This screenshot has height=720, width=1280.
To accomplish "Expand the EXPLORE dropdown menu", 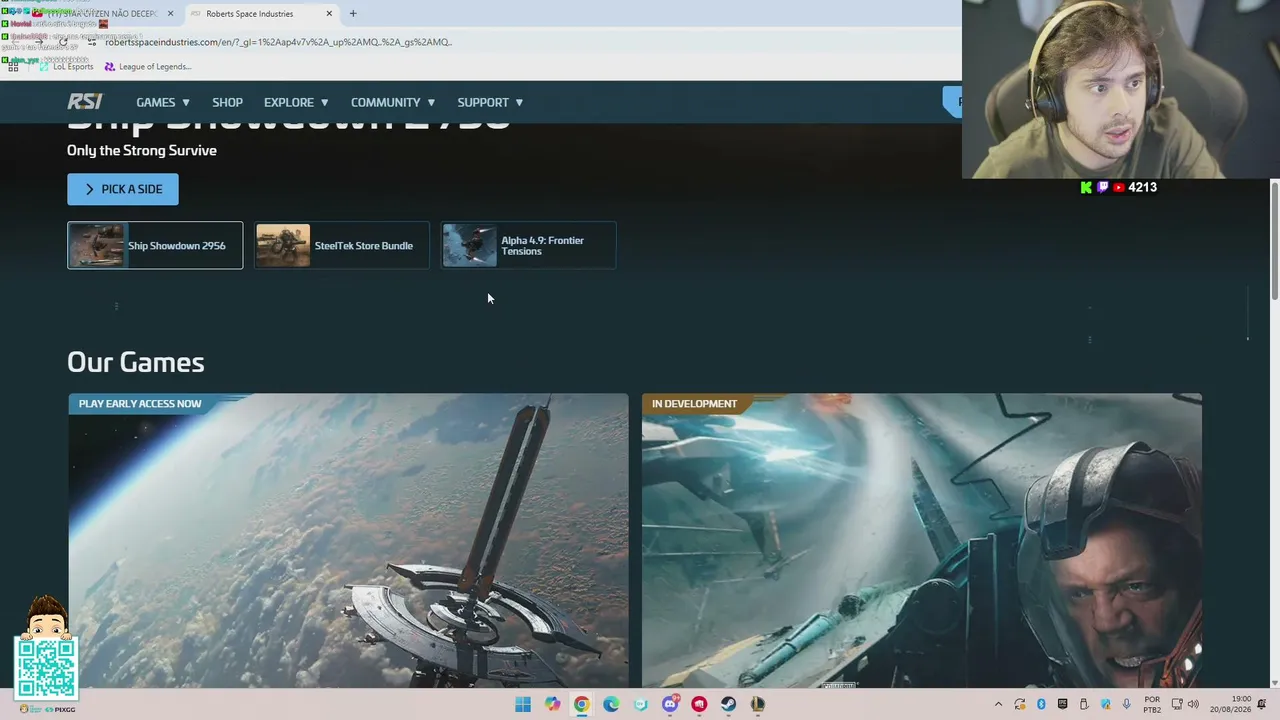I will click(296, 102).
